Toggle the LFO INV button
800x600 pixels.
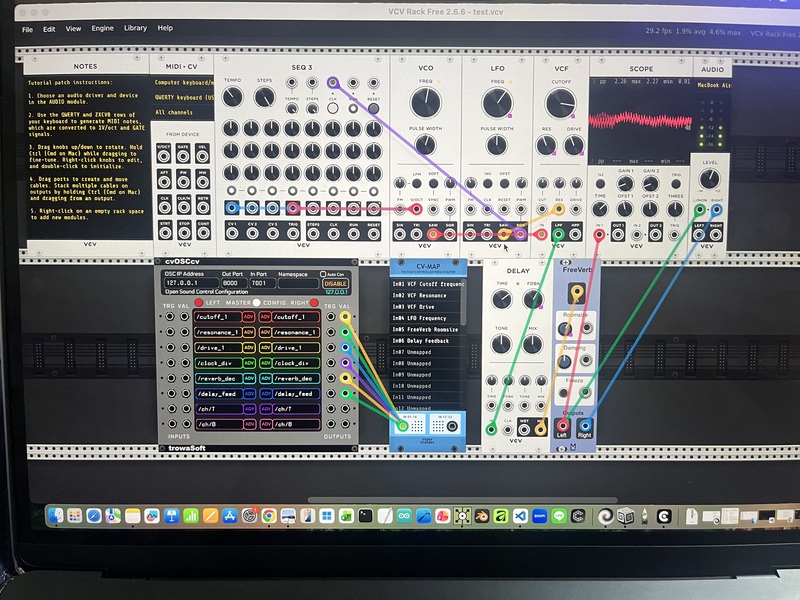pos(487,183)
